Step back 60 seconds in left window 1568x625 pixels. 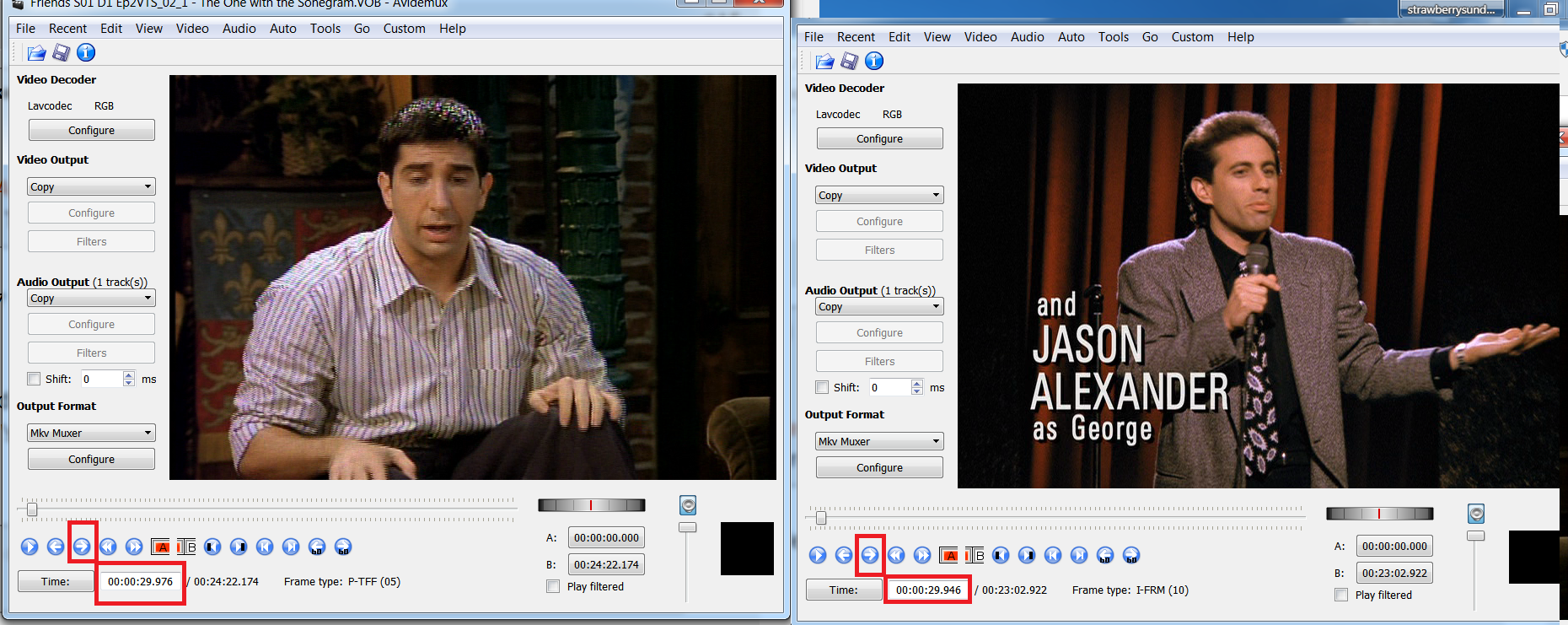[317, 547]
